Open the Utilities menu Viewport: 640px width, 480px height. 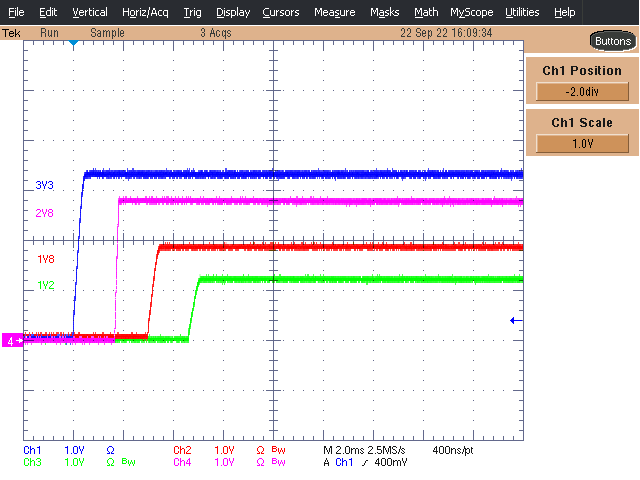click(522, 12)
